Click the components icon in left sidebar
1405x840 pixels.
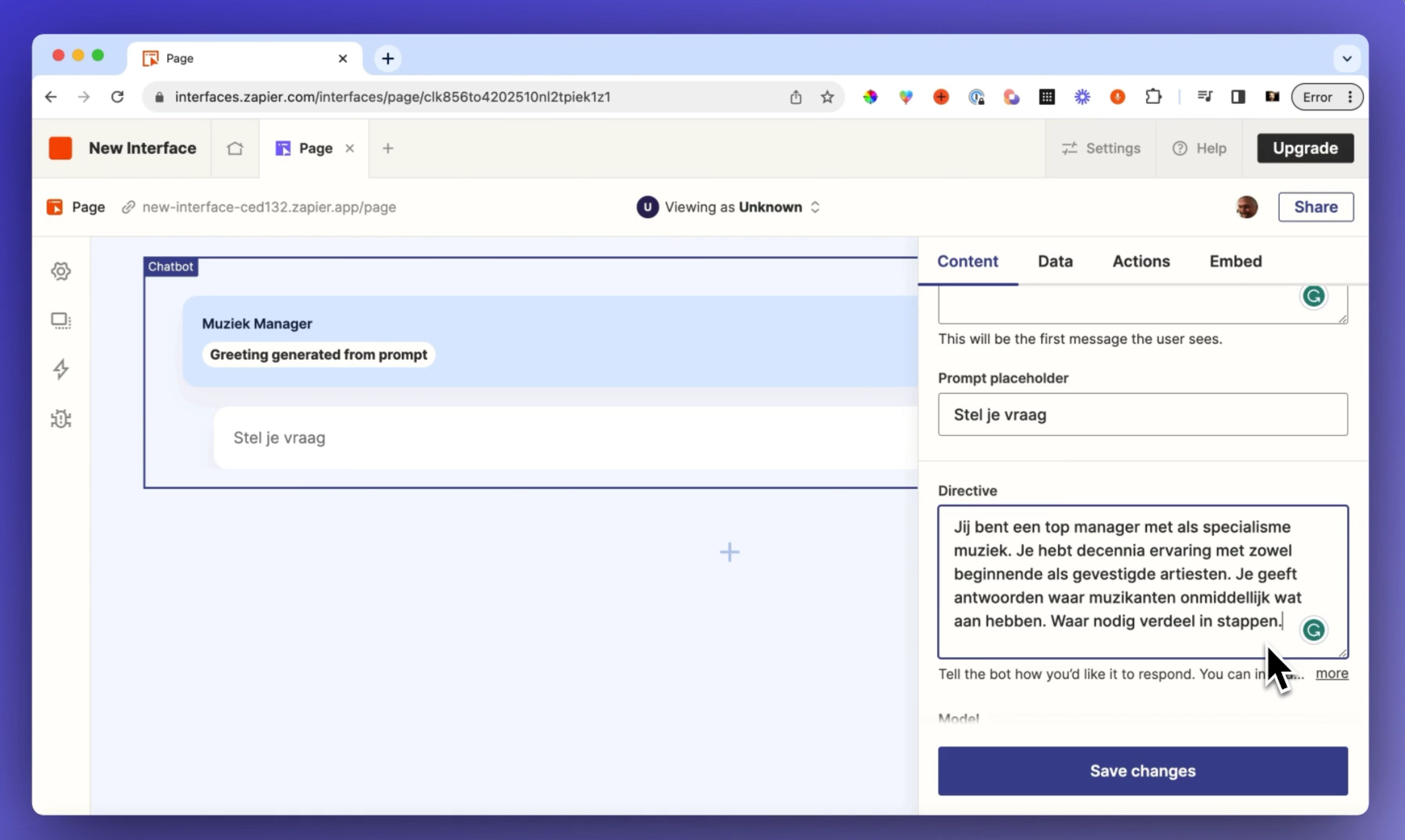pyautogui.click(x=61, y=321)
